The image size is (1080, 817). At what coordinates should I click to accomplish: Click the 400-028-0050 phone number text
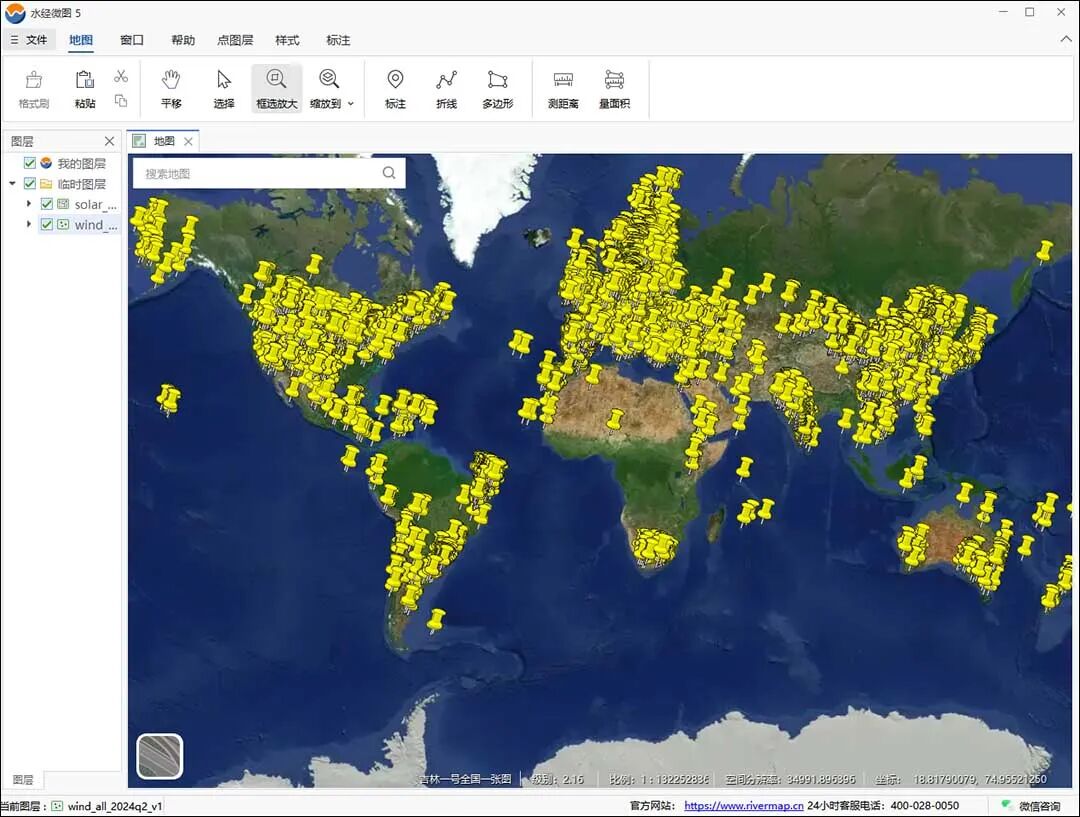pyautogui.click(x=924, y=805)
